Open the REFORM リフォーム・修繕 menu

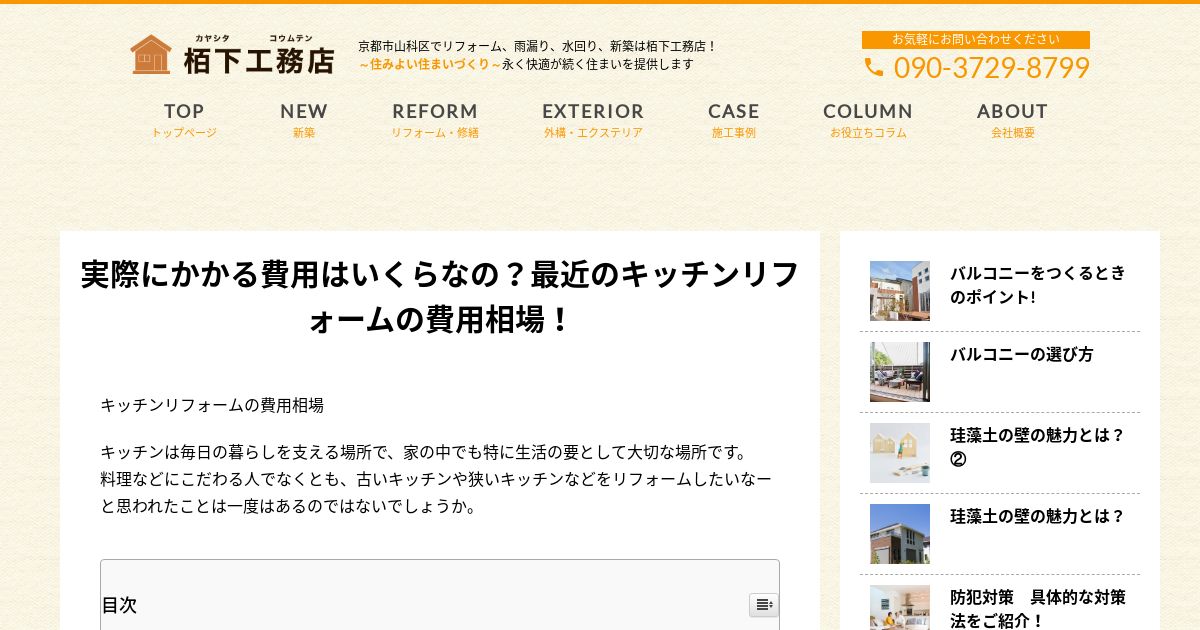point(435,120)
